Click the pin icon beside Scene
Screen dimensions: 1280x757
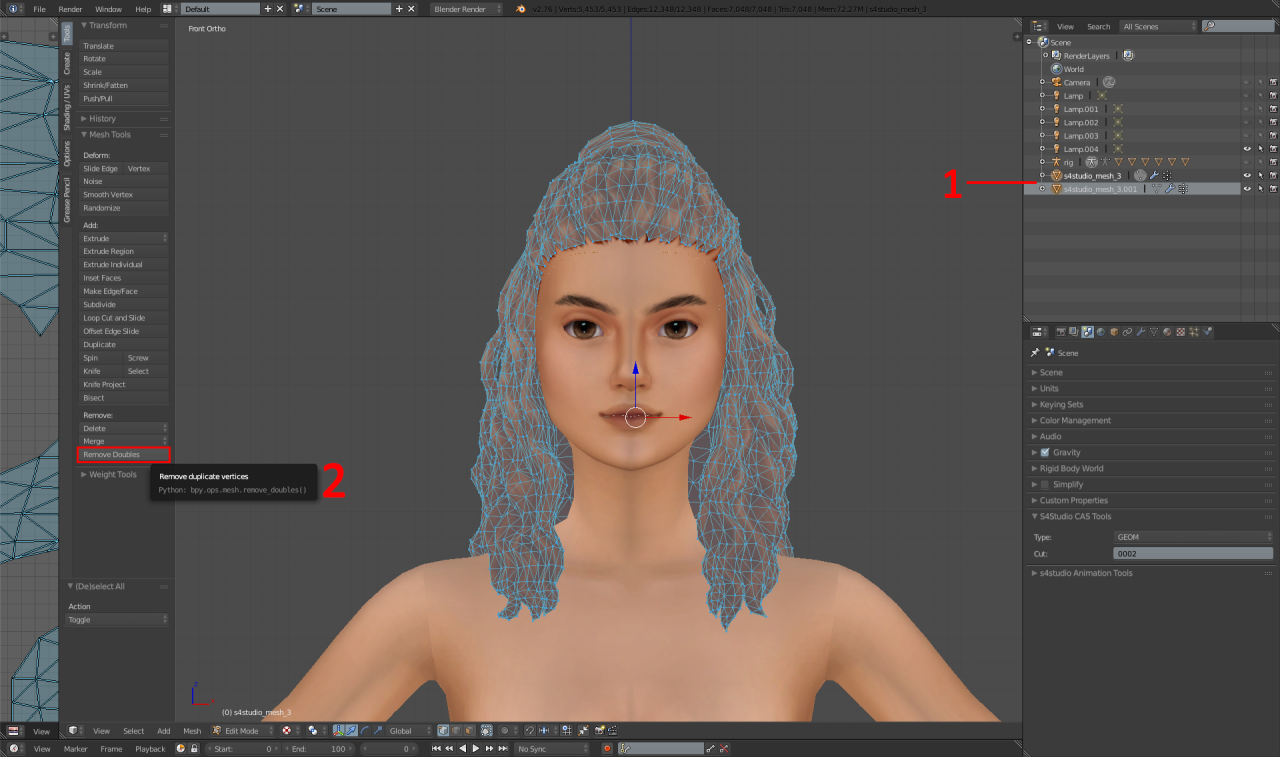pos(1035,353)
